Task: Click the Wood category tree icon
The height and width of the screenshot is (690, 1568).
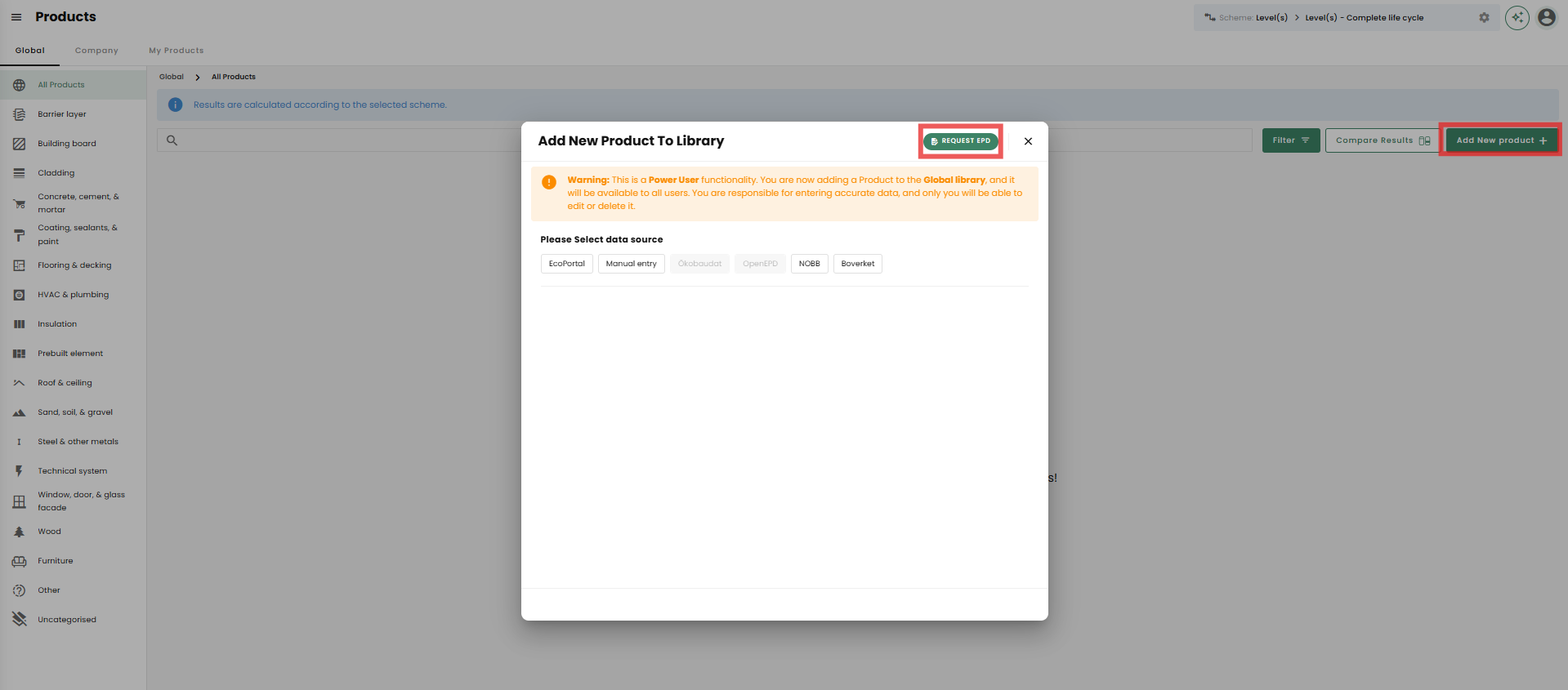Action: tap(19, 532)
